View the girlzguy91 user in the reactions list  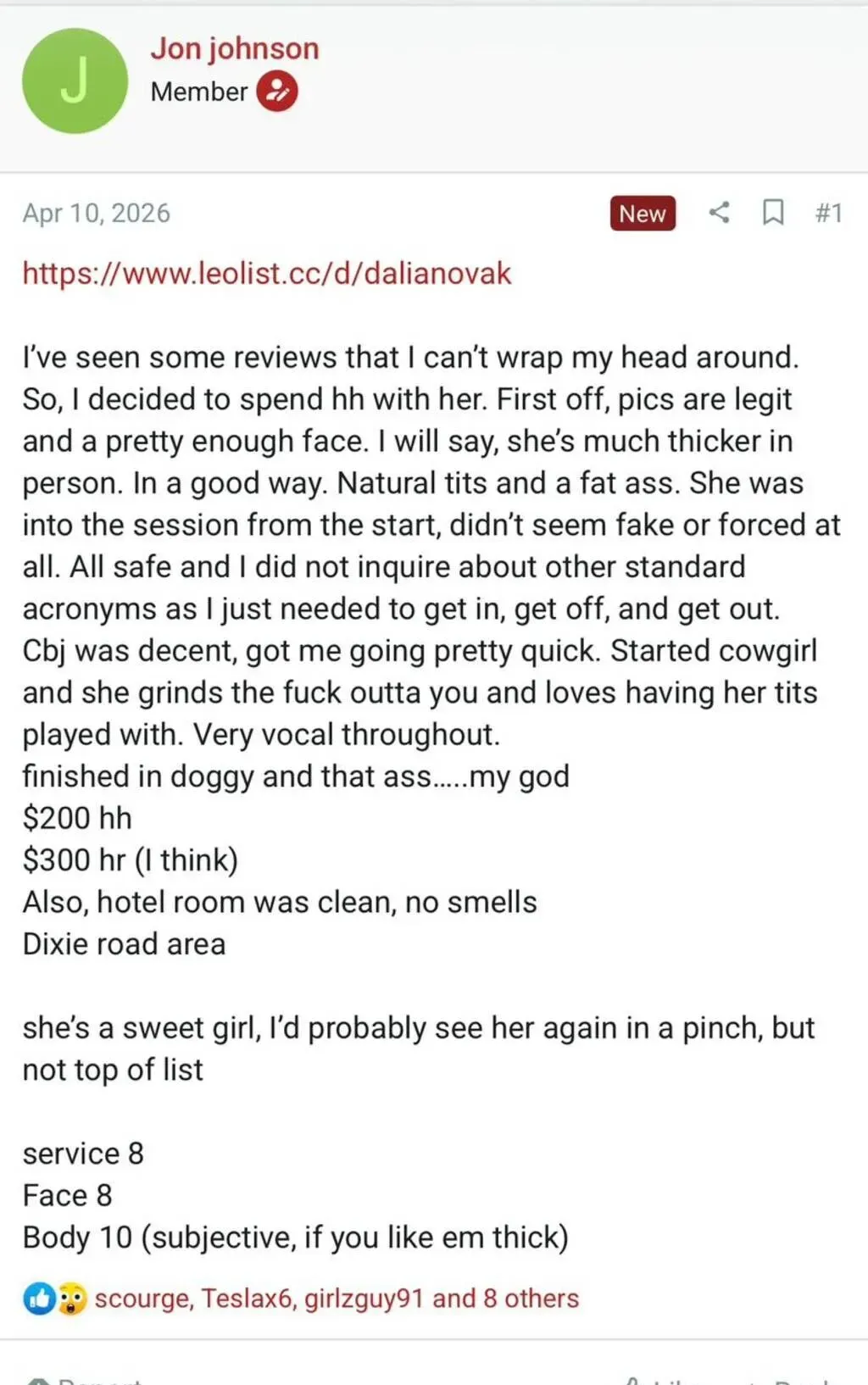point(363,1299)
